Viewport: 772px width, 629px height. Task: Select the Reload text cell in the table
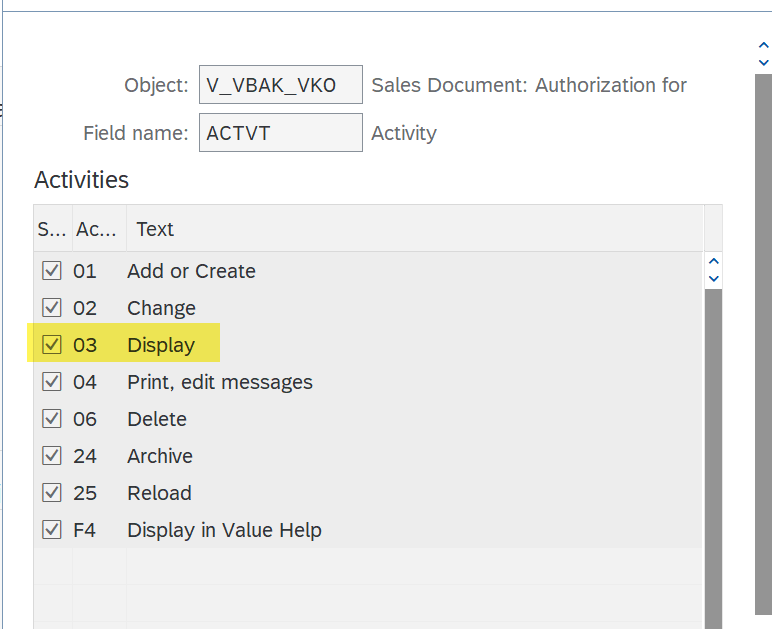pos(159,493)
